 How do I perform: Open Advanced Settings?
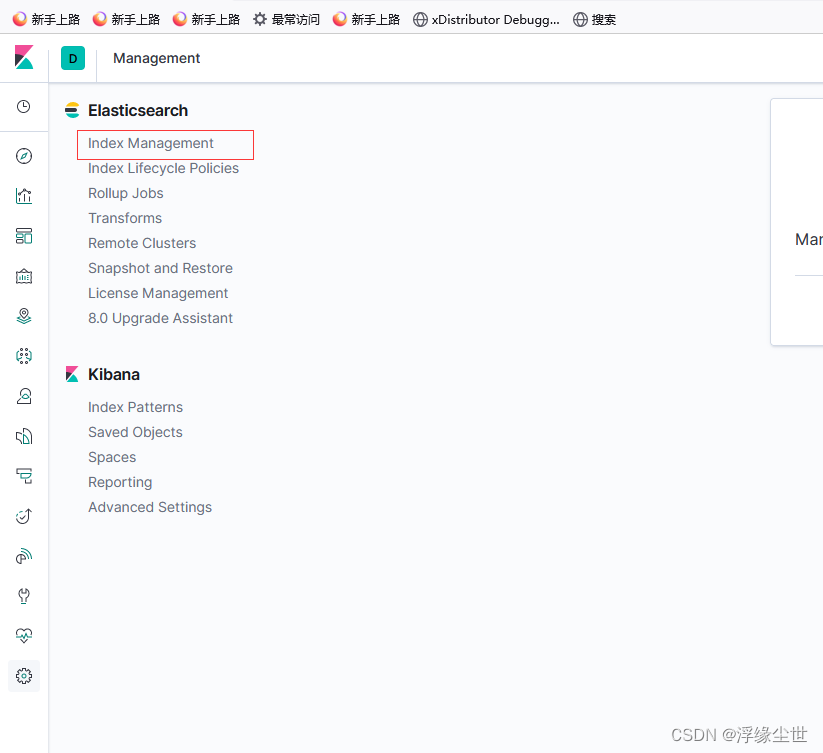tap(150, 507)
